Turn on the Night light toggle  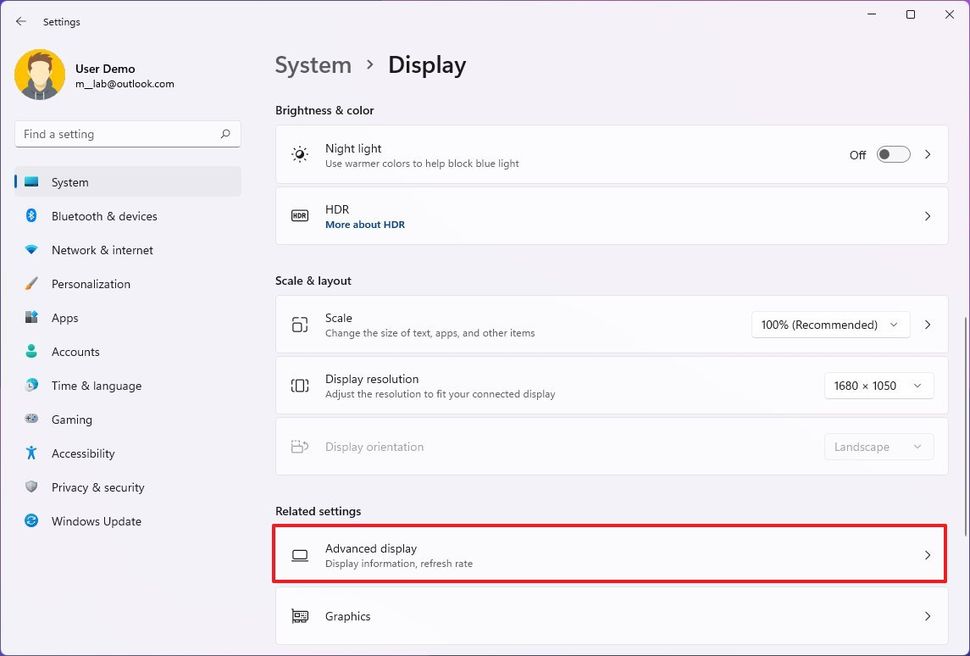(893, 155)
